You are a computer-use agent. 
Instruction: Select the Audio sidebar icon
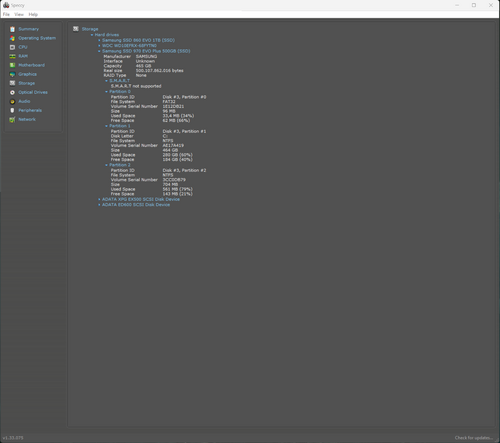coord(12,101)
